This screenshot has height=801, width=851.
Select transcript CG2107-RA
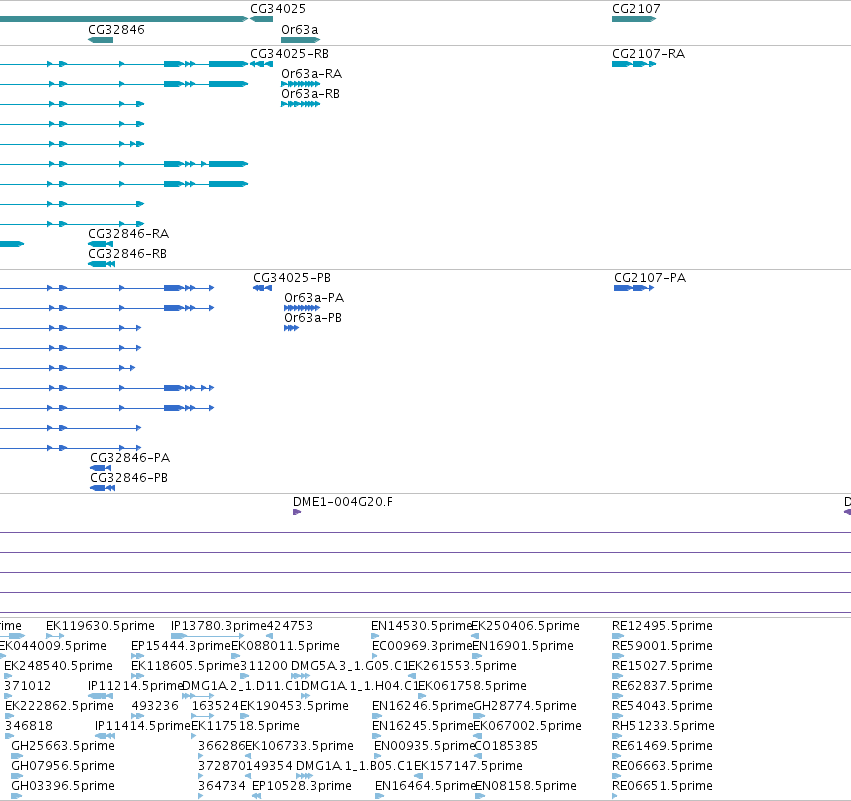[634, 64]
